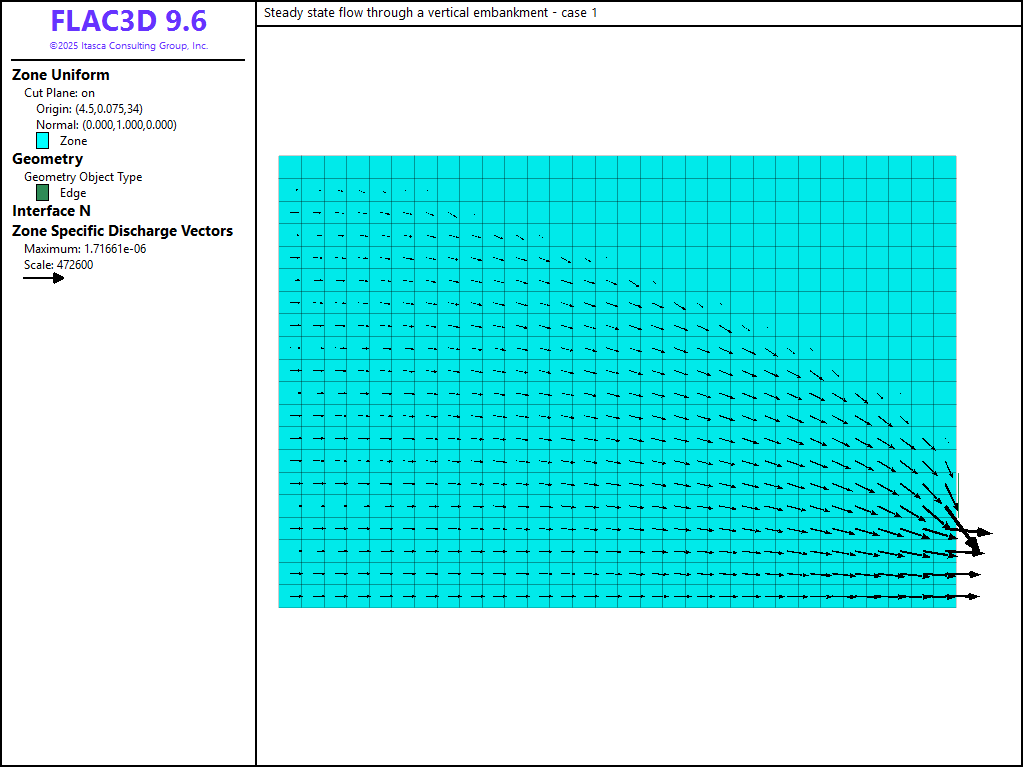Click the cyan Zone color swatch
This screenshot has width=1024, height=768.
(x=43, y=141)
